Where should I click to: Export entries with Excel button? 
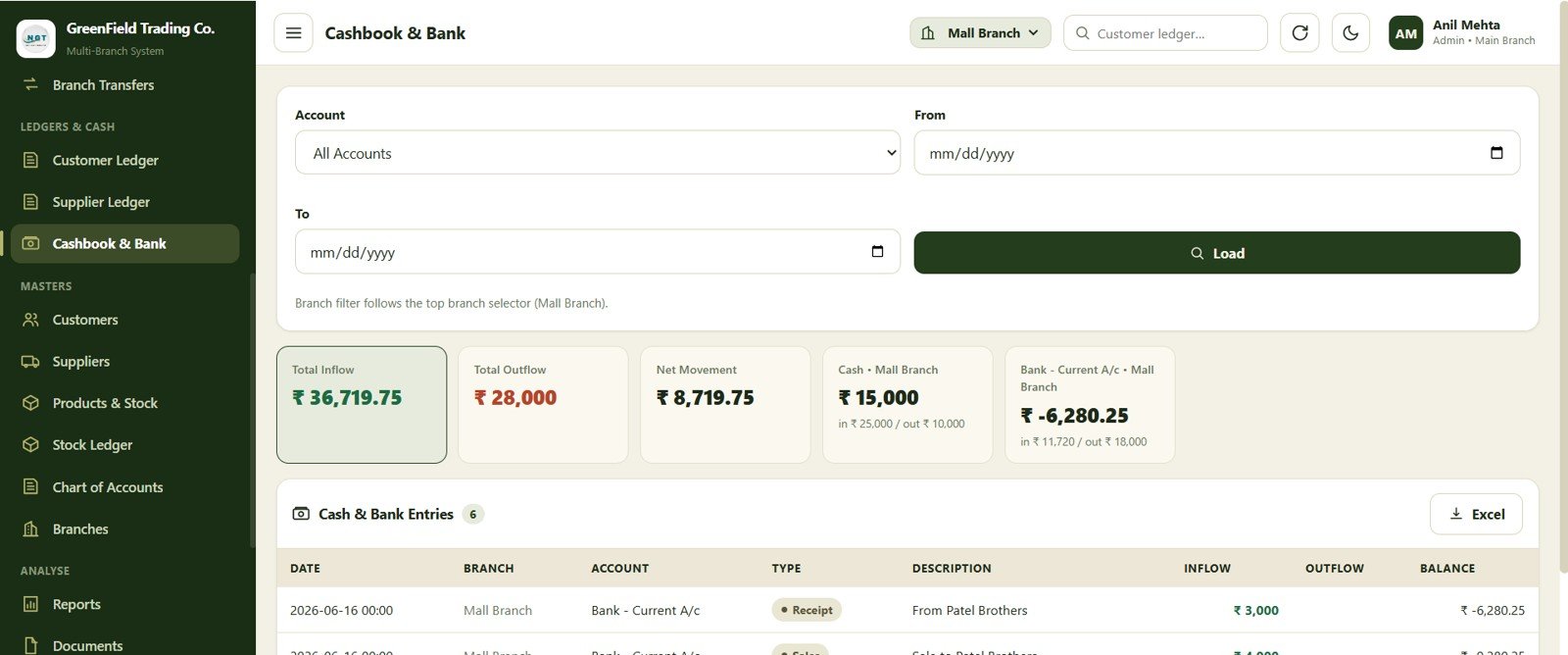pos(1476,514)
